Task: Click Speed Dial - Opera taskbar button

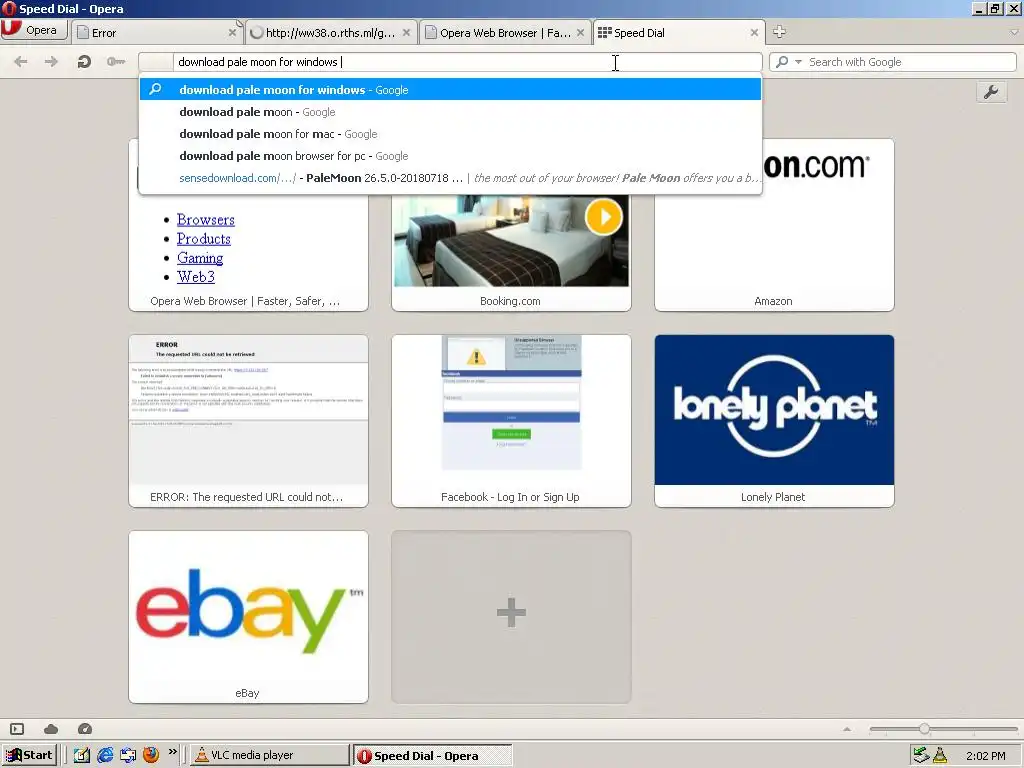Action: point(433,756)
